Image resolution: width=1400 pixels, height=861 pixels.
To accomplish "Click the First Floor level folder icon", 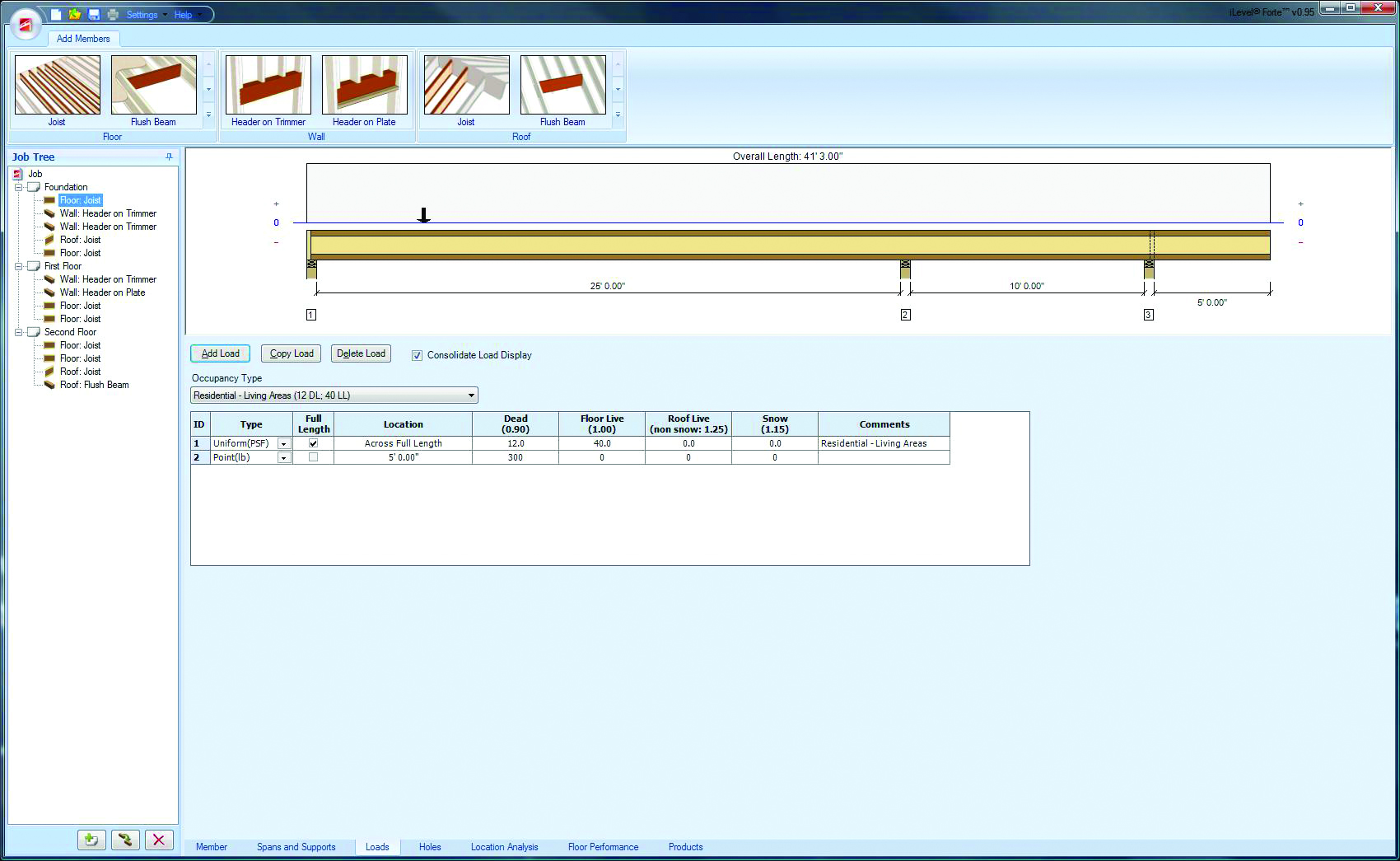I will point(34,266).
